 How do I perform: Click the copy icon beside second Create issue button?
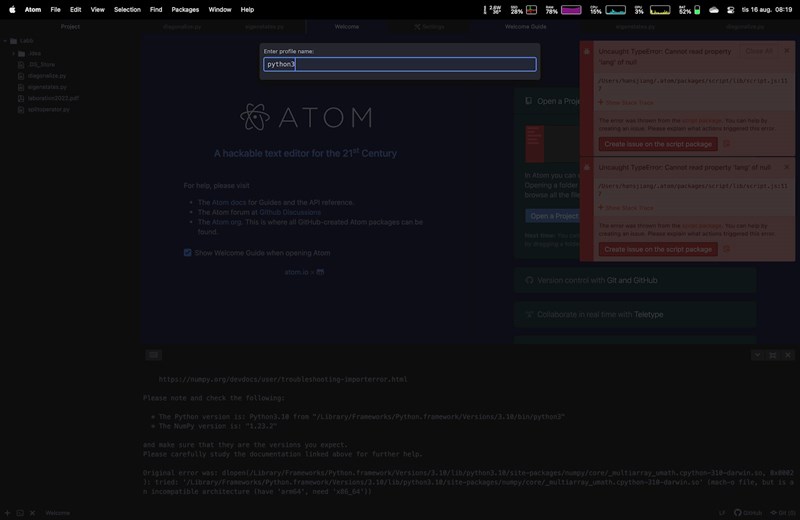click(x=726, y=249)
